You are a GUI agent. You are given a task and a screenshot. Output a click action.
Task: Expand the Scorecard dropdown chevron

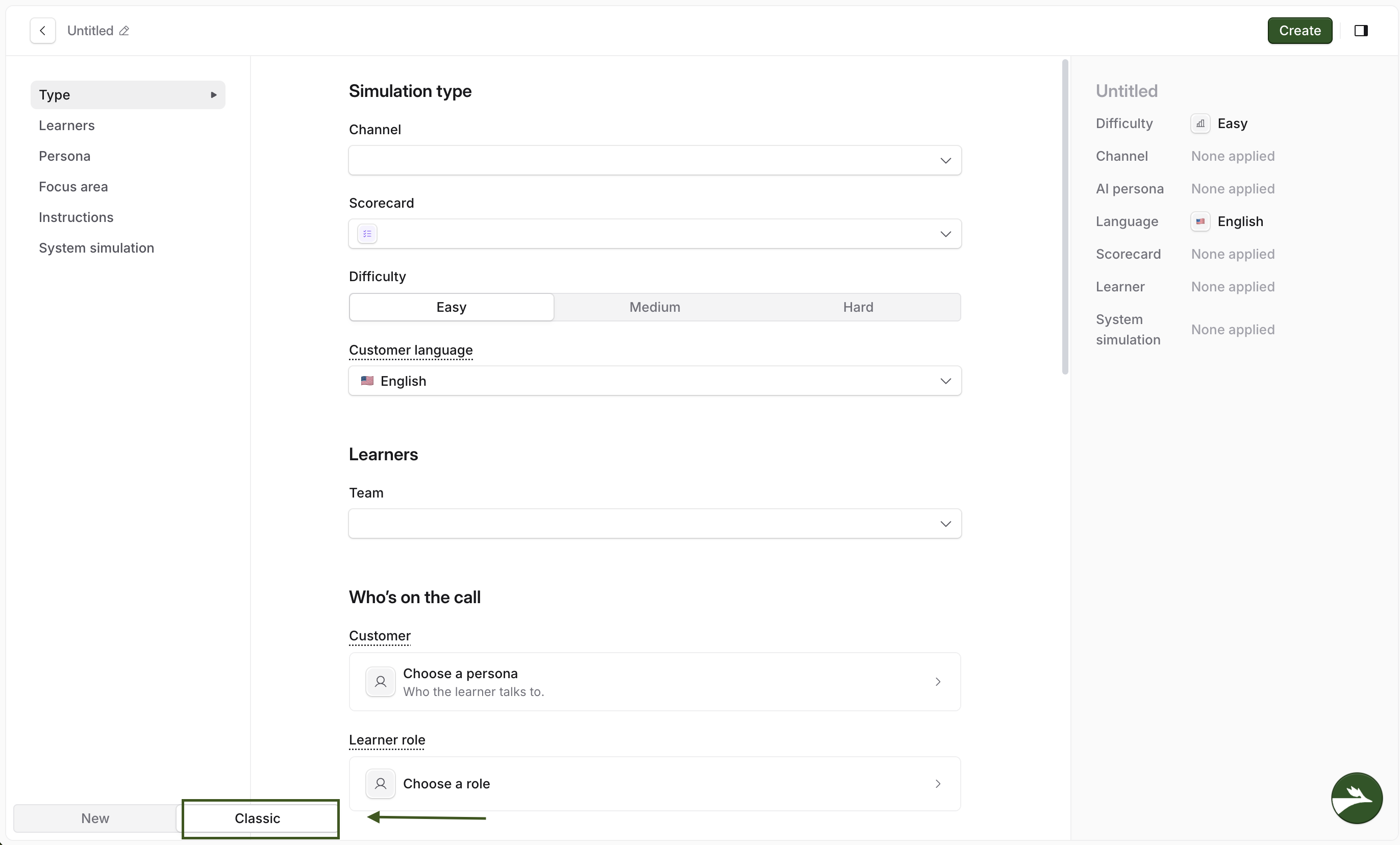coord(945,234)
